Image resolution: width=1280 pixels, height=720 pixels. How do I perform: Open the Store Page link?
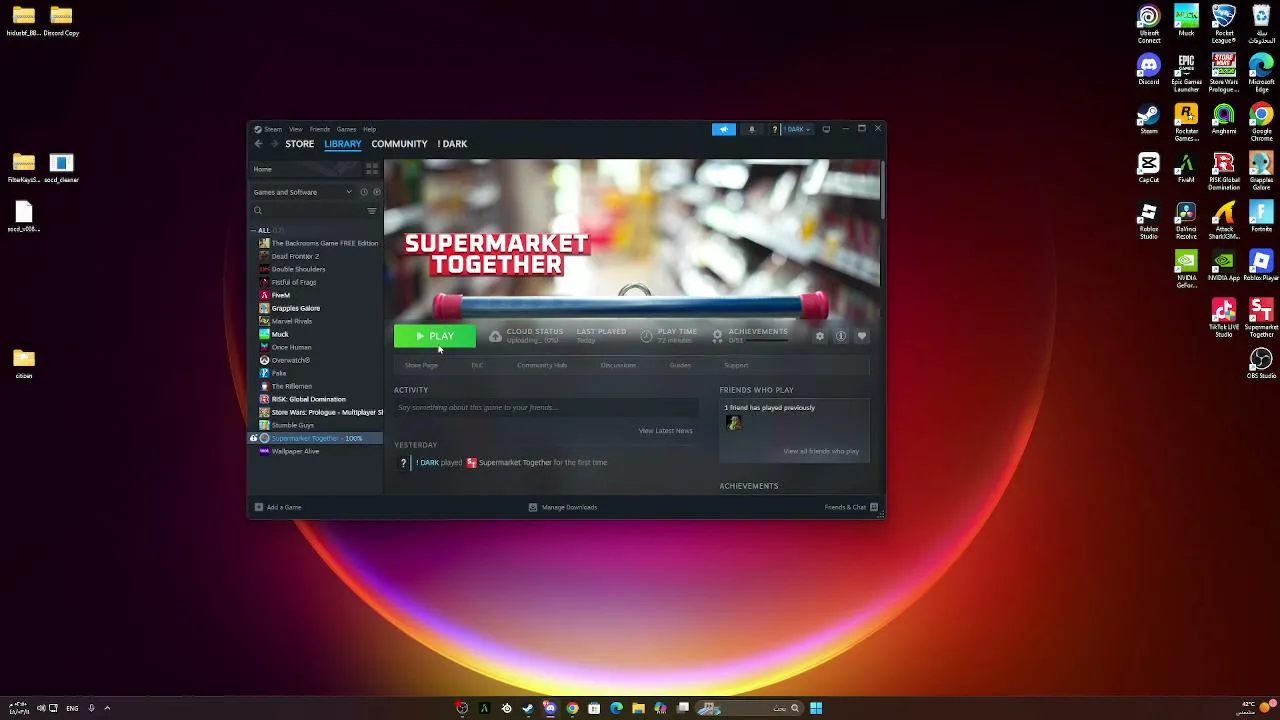(421, 365)
